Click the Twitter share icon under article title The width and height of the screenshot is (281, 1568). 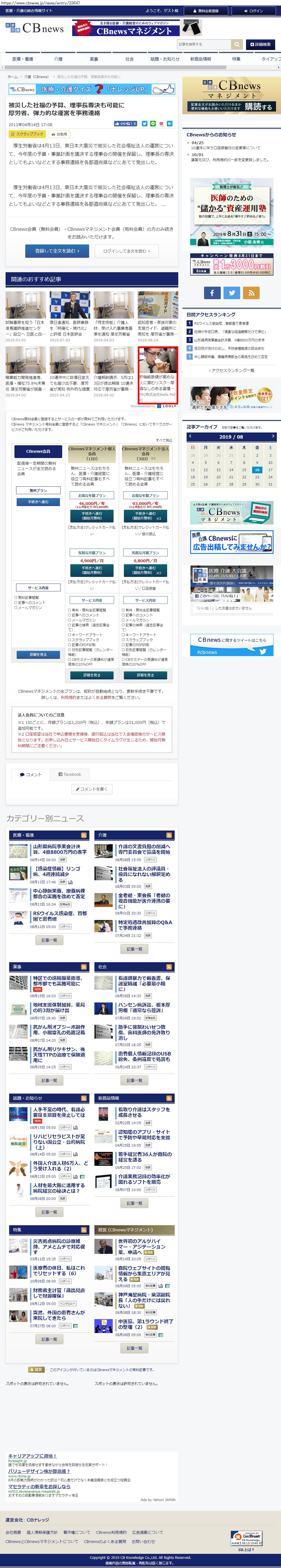coord(145,124)
